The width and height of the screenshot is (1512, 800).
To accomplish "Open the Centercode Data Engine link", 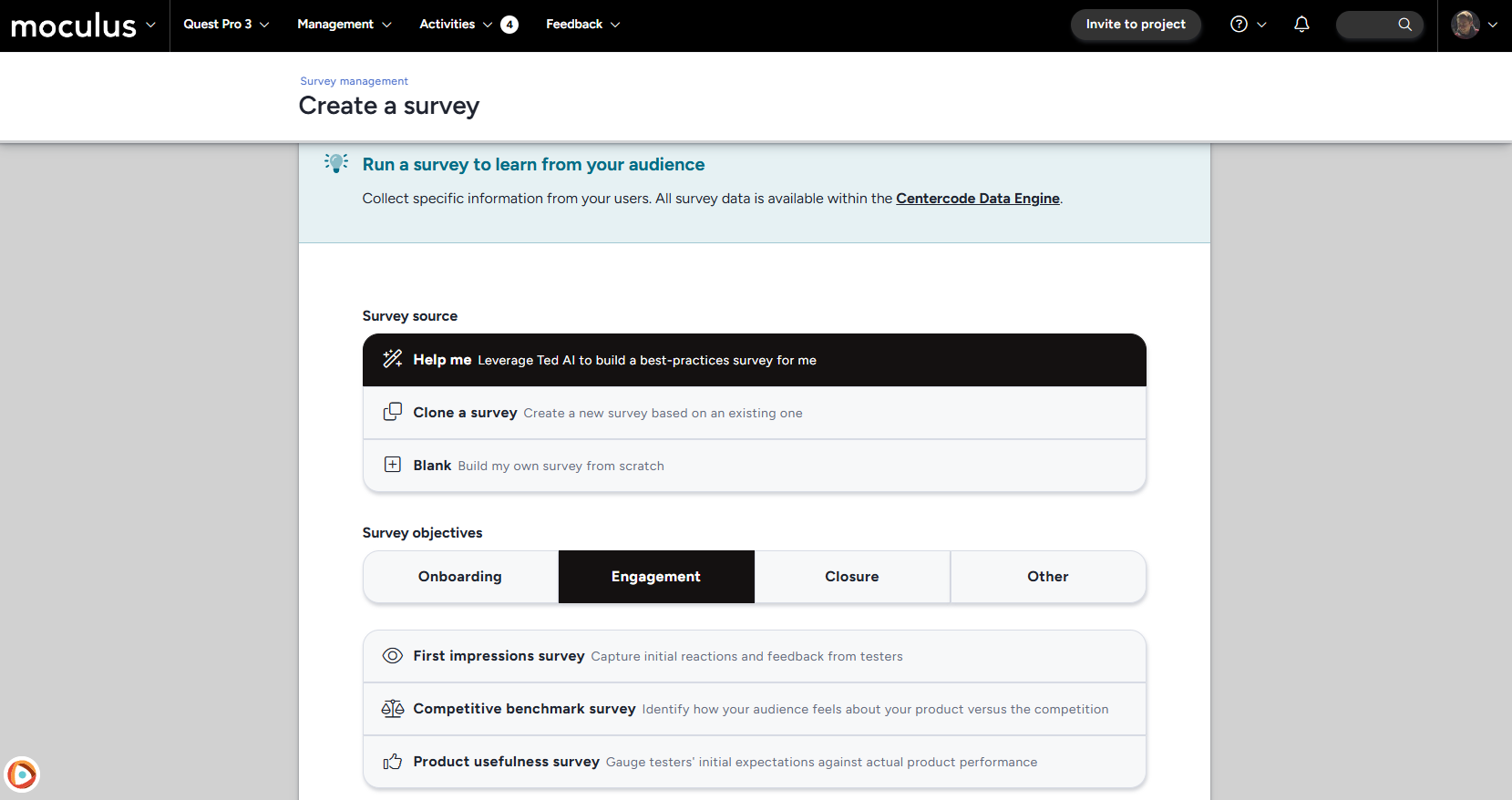I will 977,199.
